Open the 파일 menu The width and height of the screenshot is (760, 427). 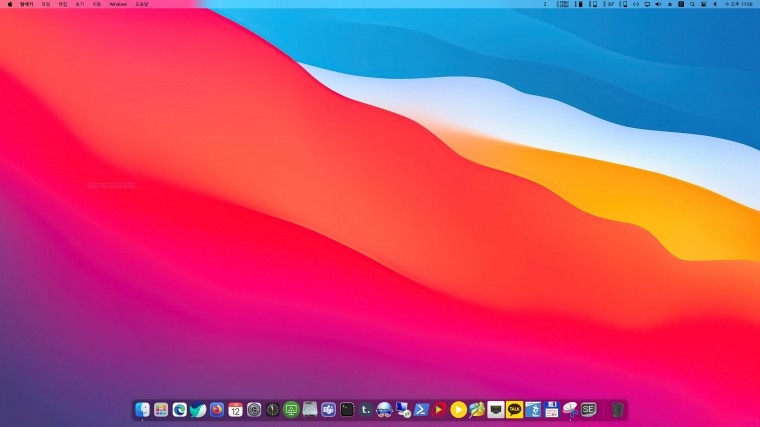click(x=46, y=4)
